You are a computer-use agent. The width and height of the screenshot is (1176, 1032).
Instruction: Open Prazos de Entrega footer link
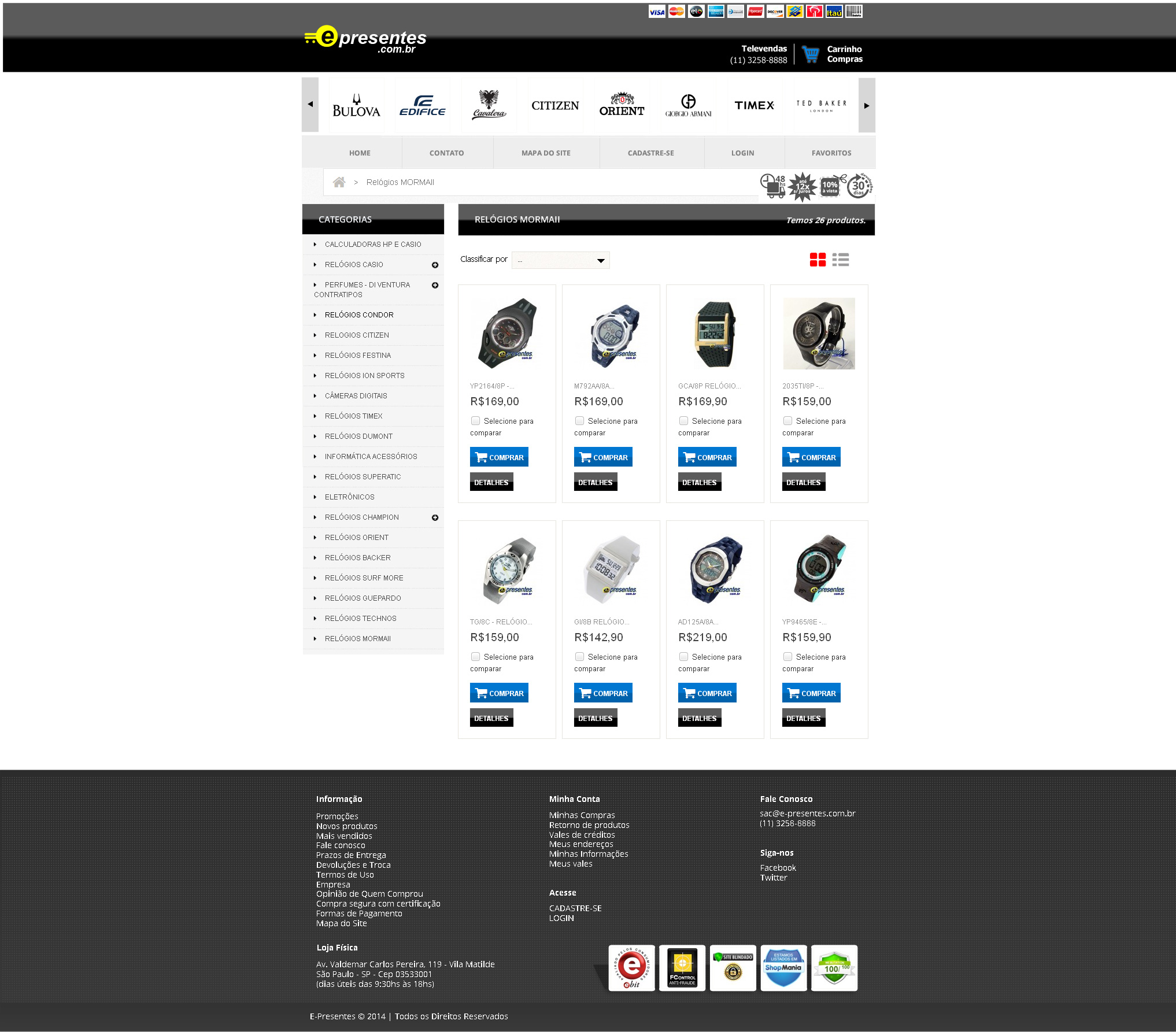pyautogui.click(x=351, y=855)
